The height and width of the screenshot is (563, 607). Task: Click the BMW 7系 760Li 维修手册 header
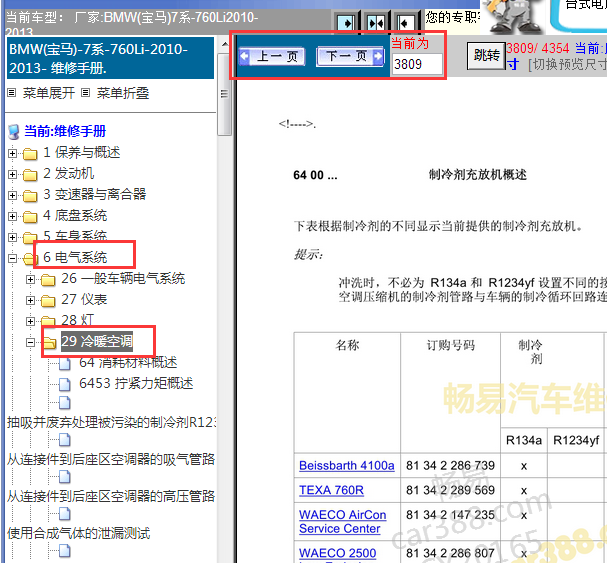click(x=110, y=58)
